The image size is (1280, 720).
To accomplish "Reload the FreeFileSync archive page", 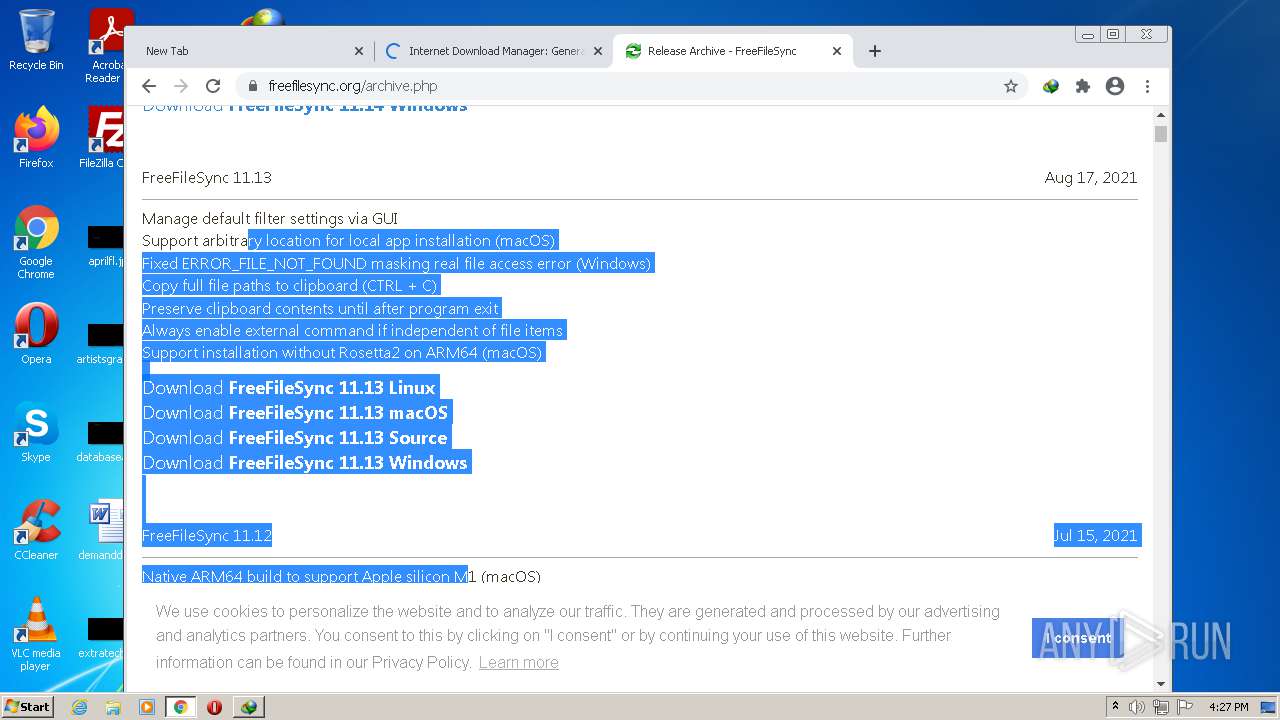I will (213, 86).
